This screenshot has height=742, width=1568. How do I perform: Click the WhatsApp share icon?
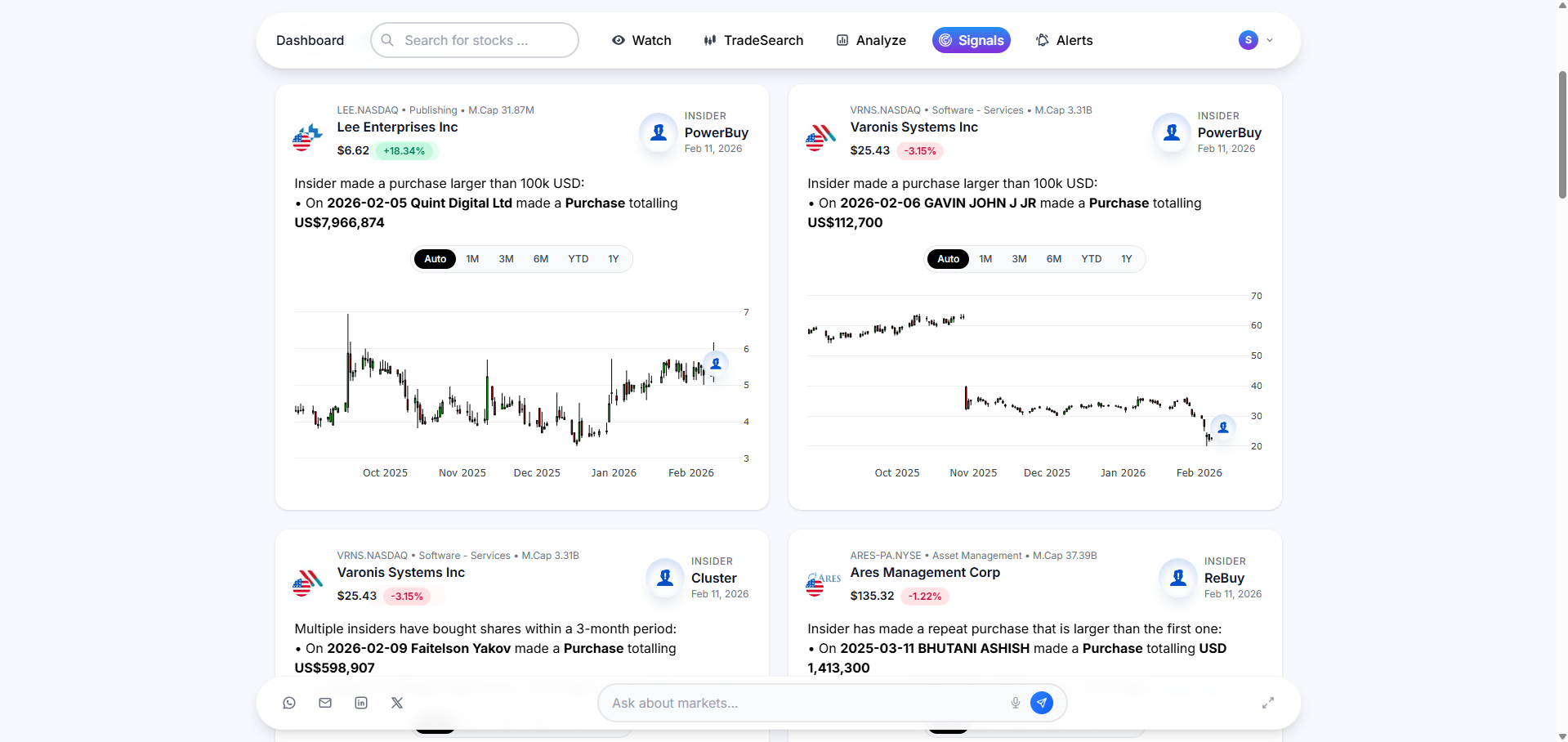(x=289, y=703)
